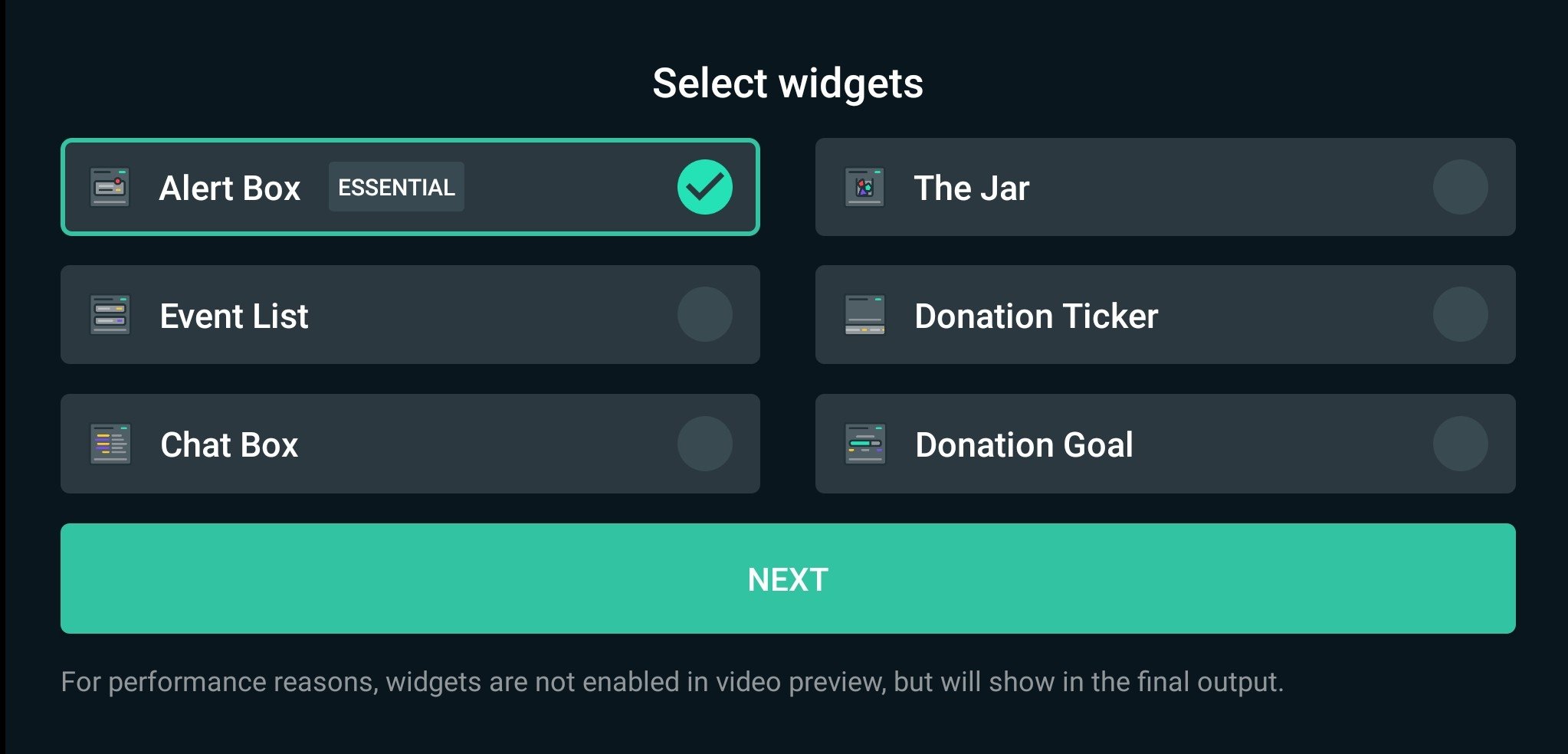Click the Donation Ticker widget icon

tap(864, 315)
